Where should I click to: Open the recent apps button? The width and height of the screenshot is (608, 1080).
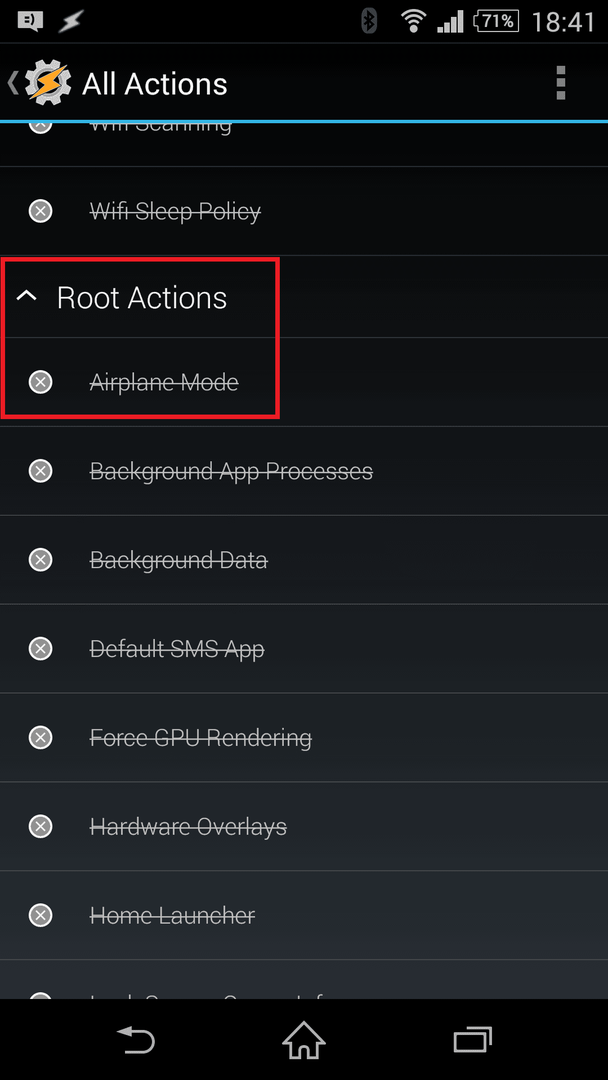[x=472, y=1039]
